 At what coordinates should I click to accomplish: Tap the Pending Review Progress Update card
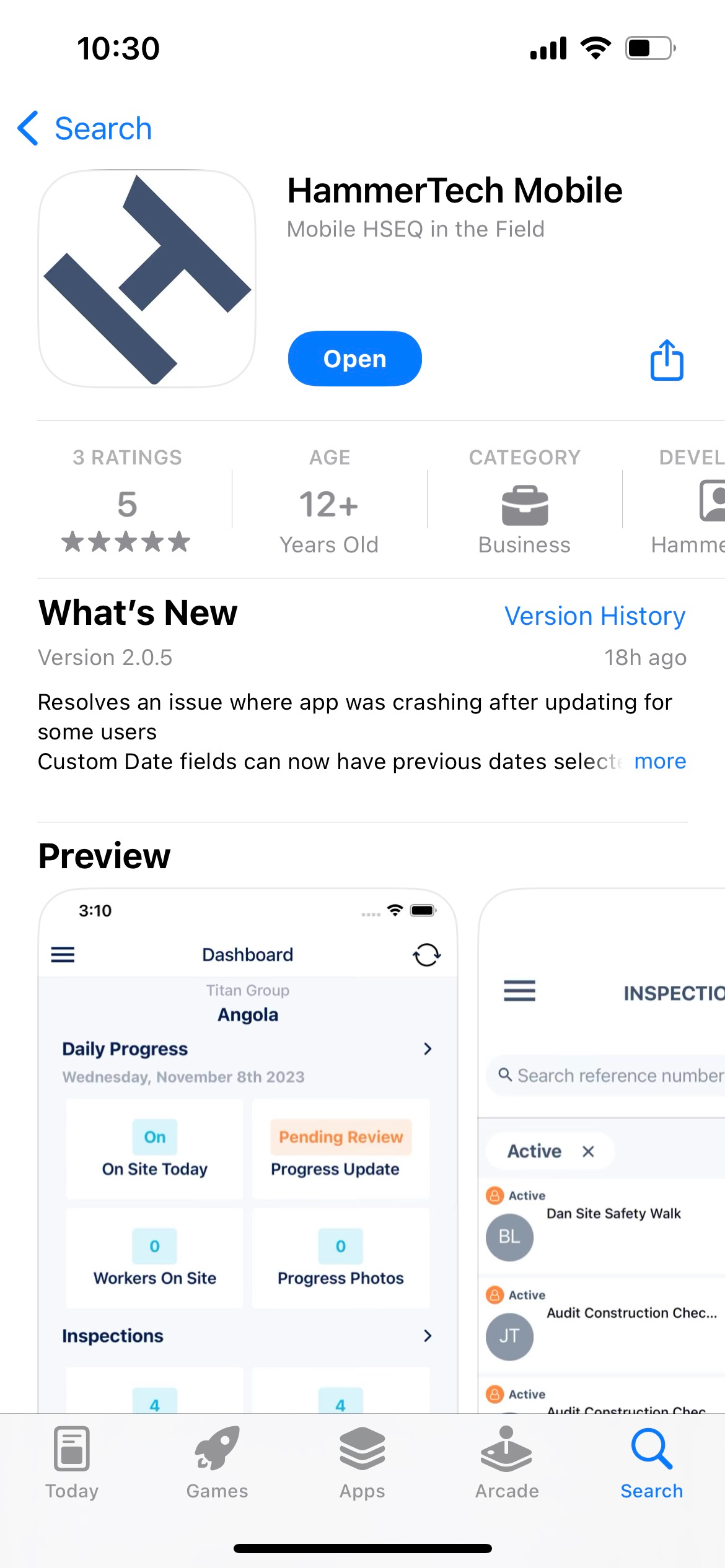pyautogui.click(x=341, y=1149)
